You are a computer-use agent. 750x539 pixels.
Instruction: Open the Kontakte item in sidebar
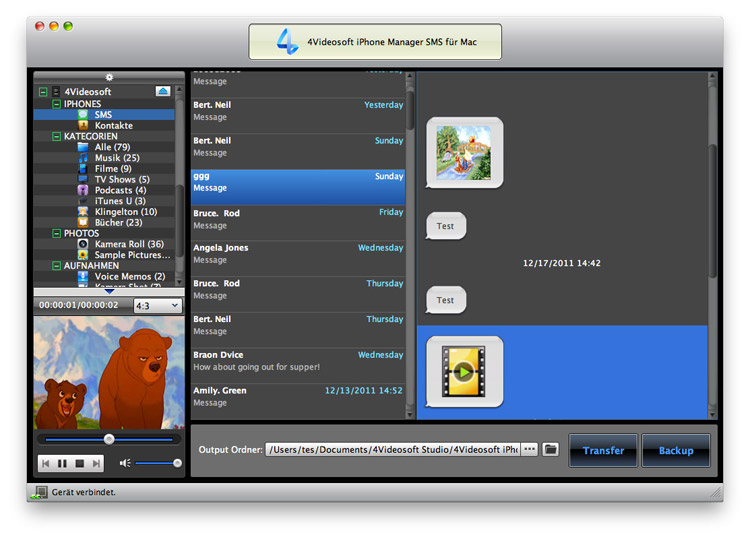coord(112,125)
